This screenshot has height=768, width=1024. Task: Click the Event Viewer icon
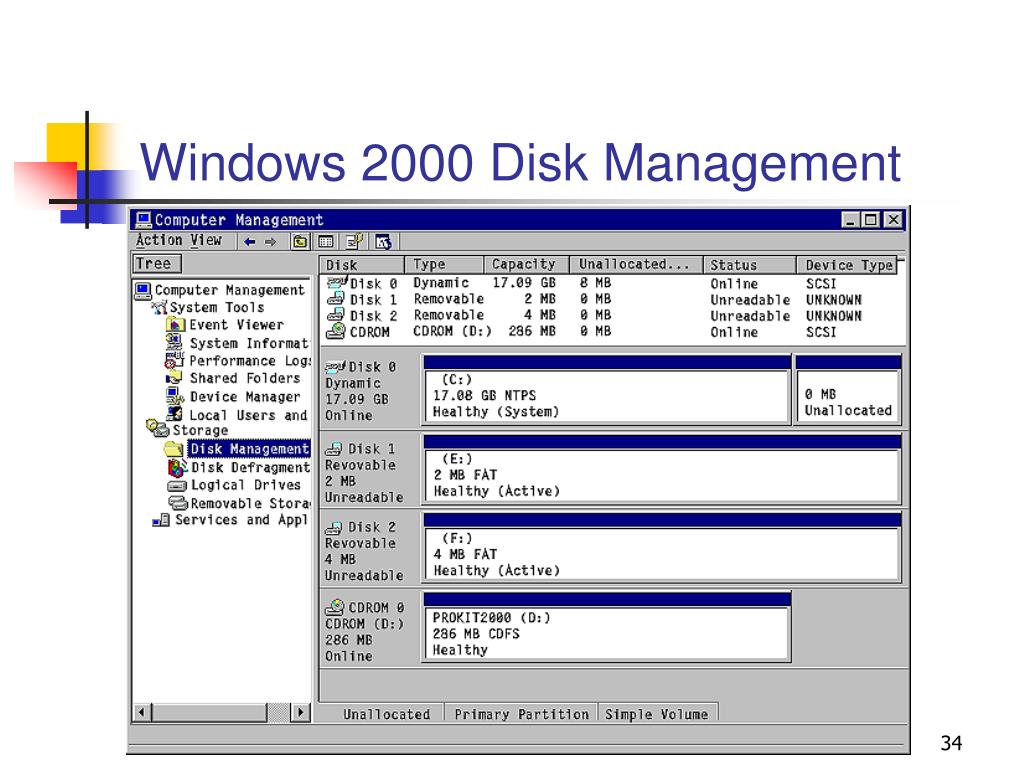point(175,325)
